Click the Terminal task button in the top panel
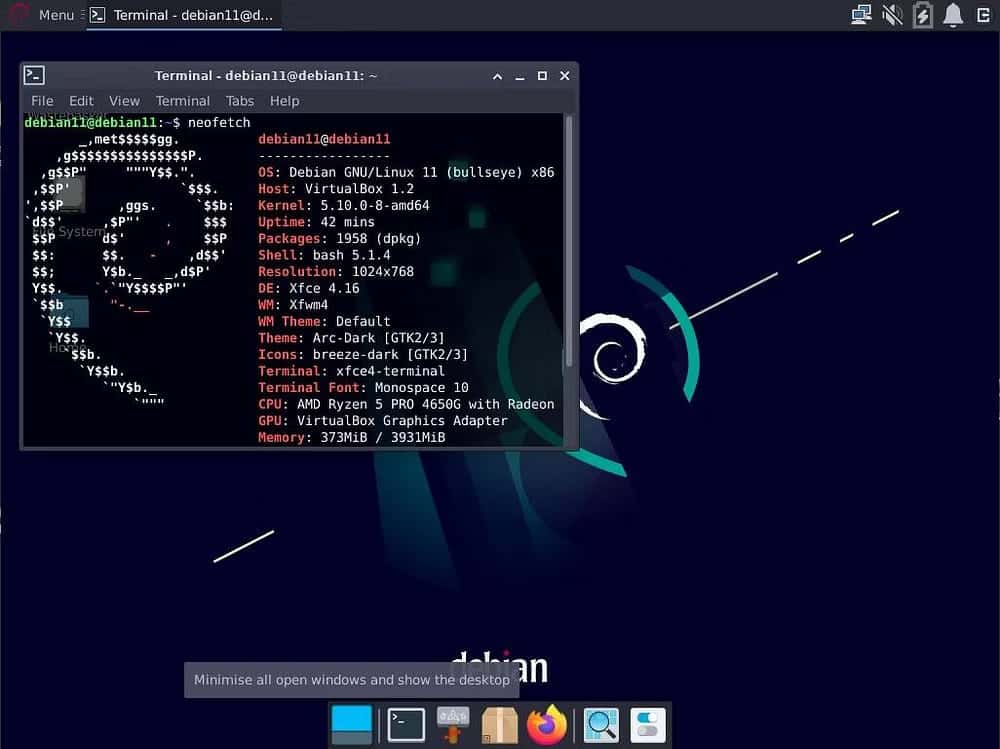Viewport: 1000px width, 749px height. (184, 15)
